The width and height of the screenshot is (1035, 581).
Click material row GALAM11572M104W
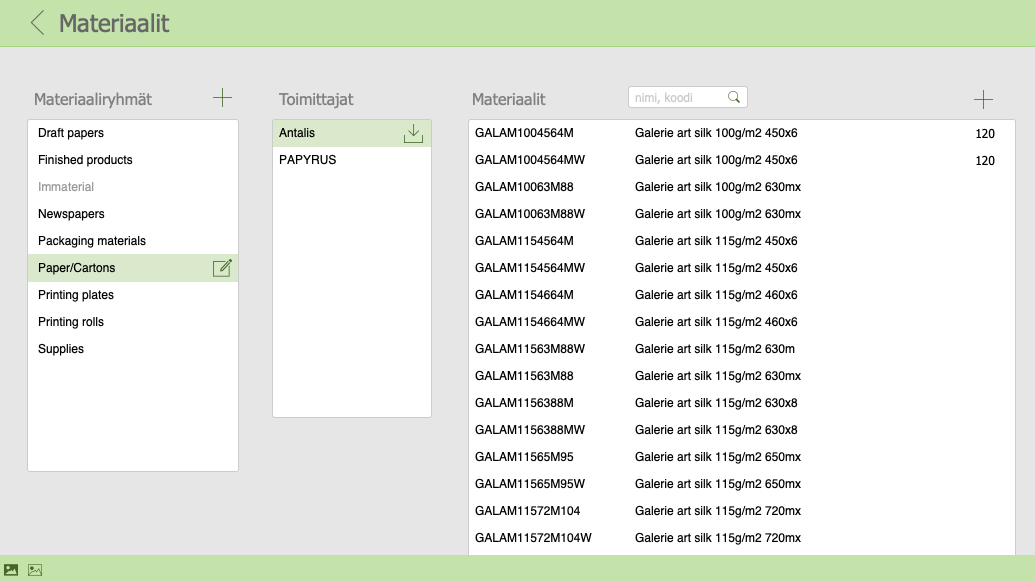point(533,538)
